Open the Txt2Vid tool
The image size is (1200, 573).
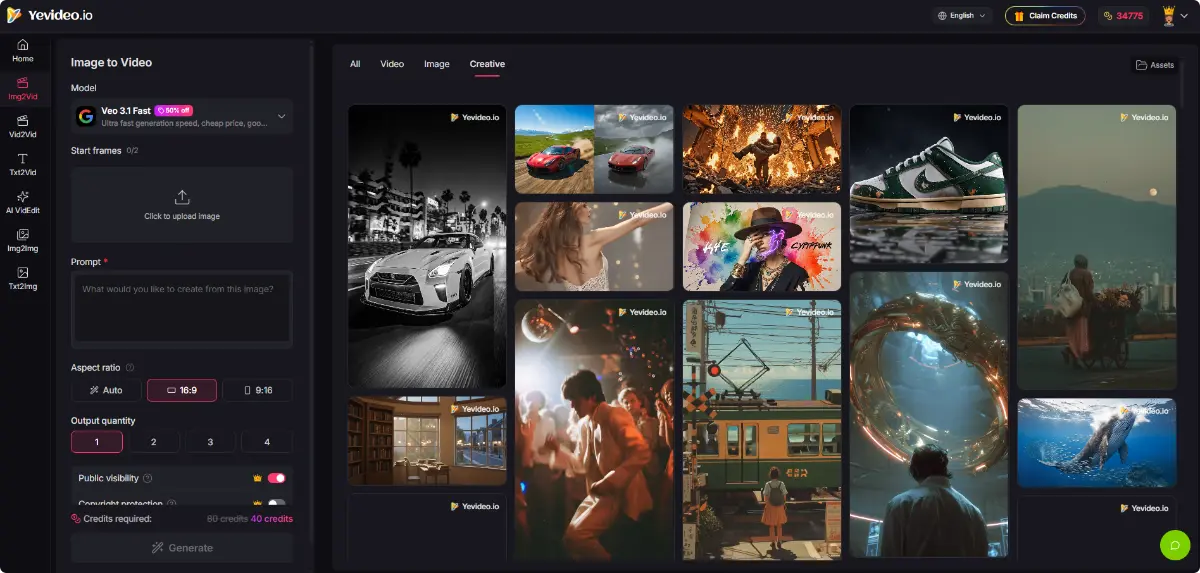[x=23, y=164]
